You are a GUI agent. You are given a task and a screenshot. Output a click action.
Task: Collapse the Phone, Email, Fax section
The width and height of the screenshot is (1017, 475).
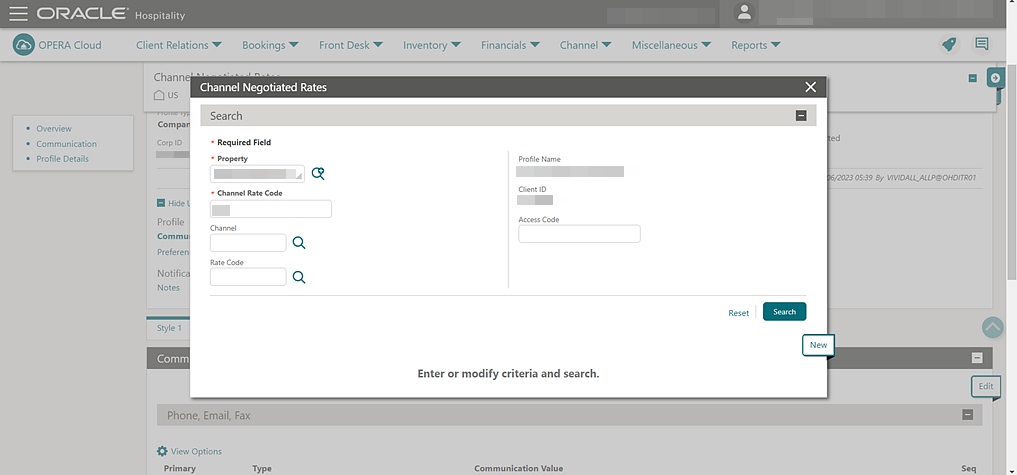(x=967, y=415)
